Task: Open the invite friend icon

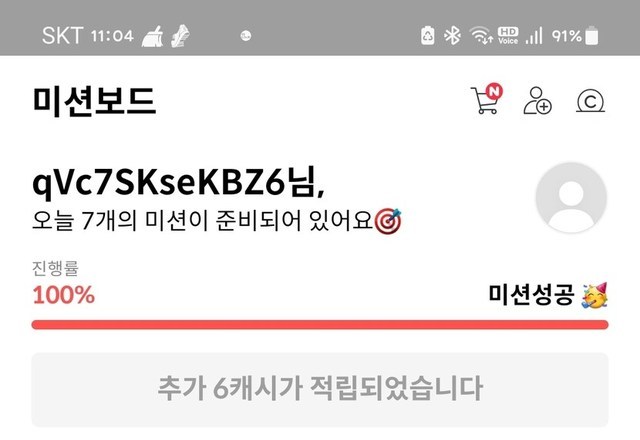Action: [x=537, y=100]
